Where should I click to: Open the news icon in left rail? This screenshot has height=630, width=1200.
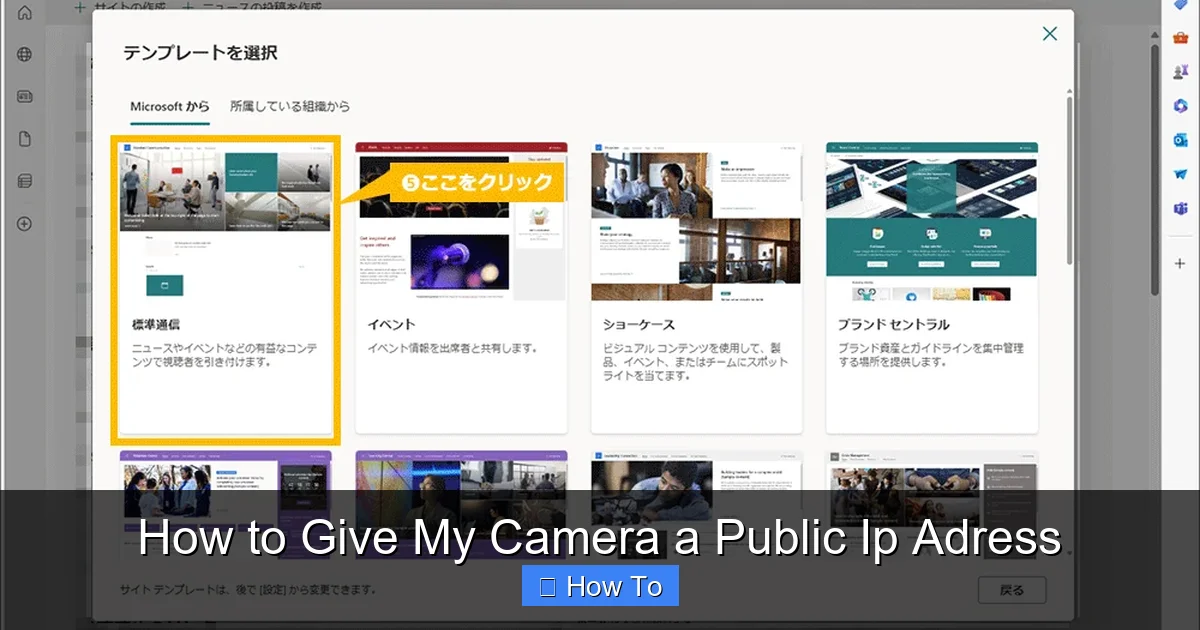pos(25,97)
